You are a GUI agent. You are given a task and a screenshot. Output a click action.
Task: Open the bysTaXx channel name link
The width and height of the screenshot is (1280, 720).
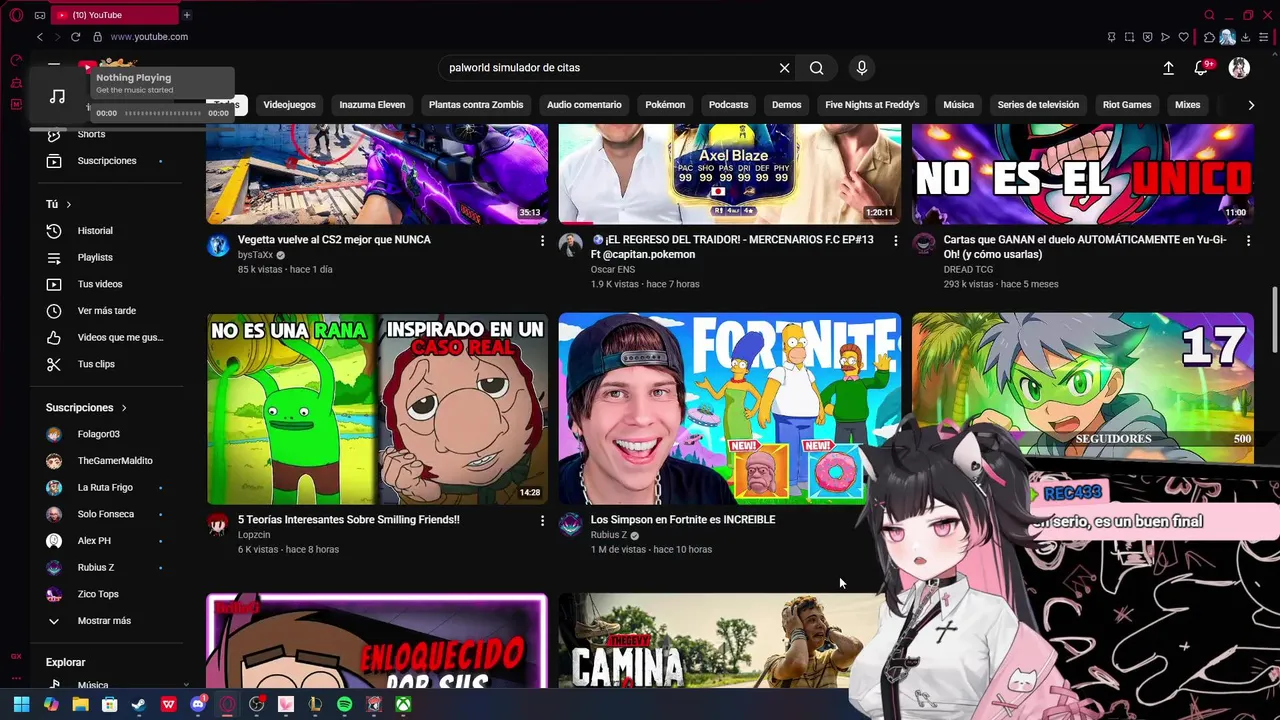[255, 255]
